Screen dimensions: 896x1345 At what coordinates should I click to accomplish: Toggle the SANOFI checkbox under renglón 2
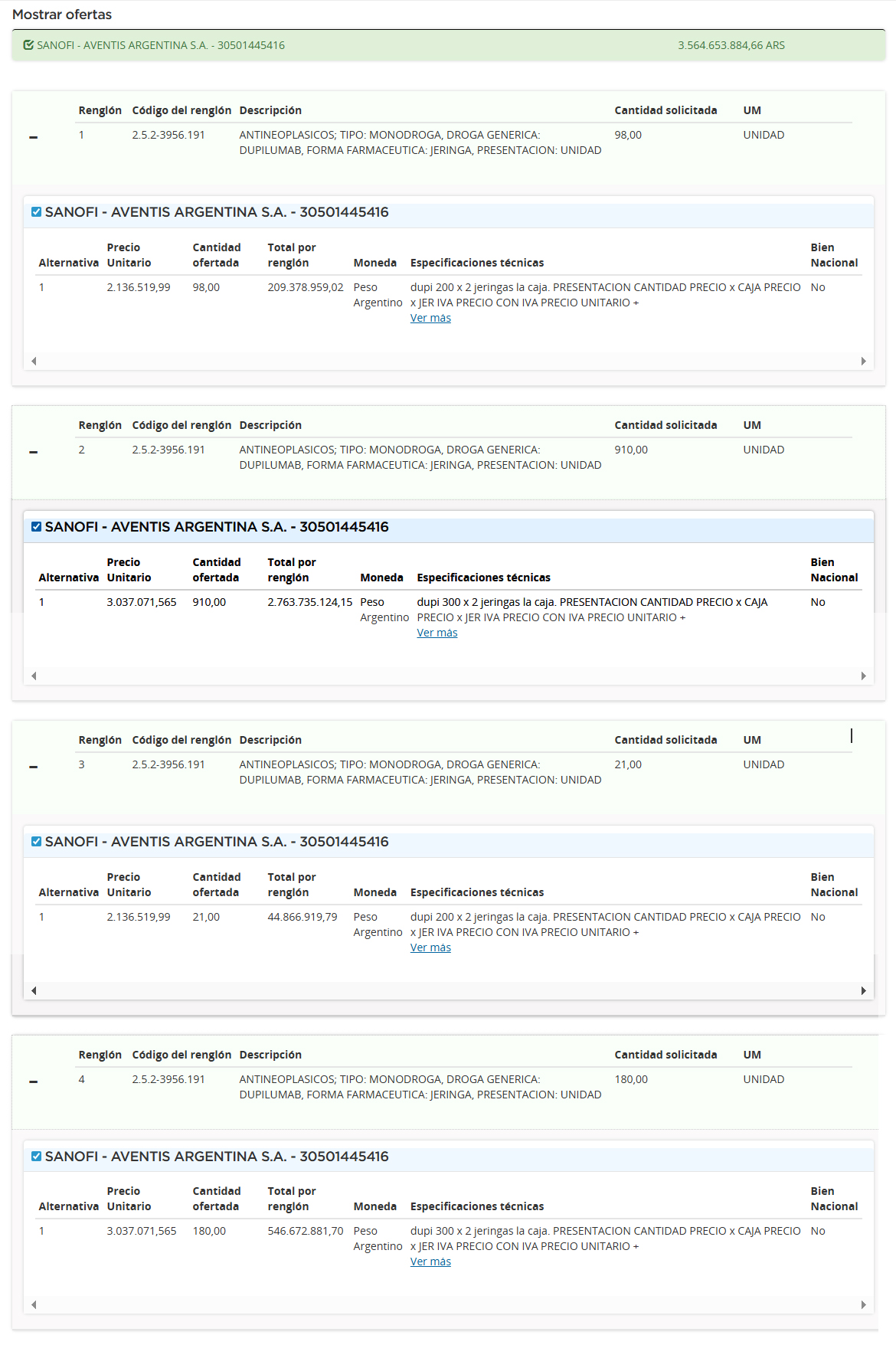tap(36, 527)
